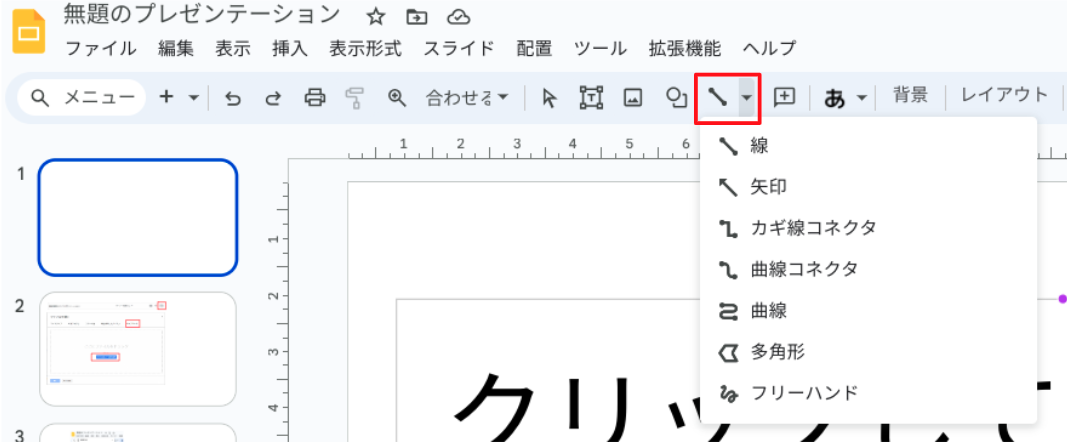Select the text box tool
Image resolution: width=1067 pixels, height=444 pixels.
click(x=591, y=98)
